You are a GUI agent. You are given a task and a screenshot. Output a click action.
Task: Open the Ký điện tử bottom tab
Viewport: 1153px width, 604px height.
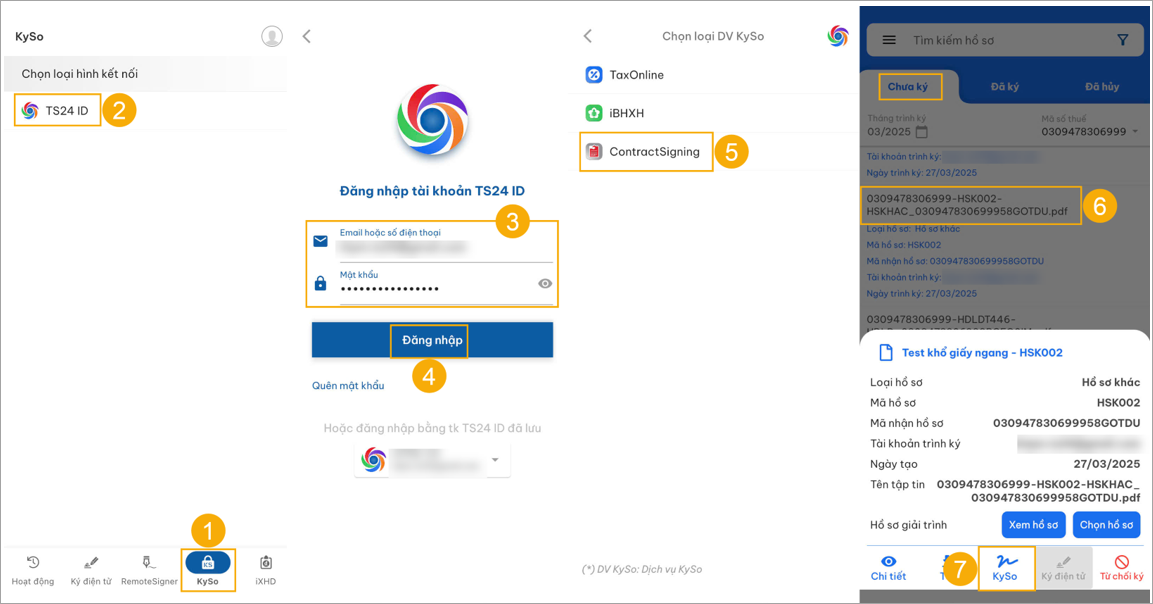91,571
